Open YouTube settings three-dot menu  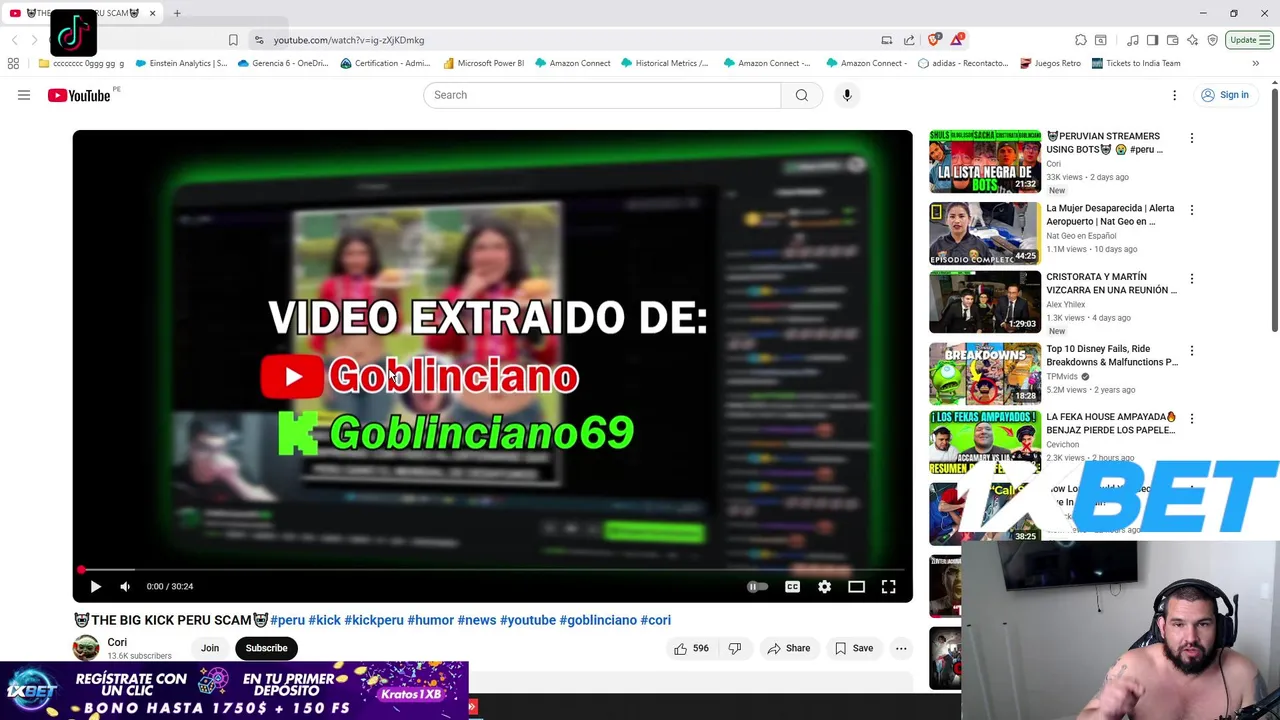[1174, 95]
